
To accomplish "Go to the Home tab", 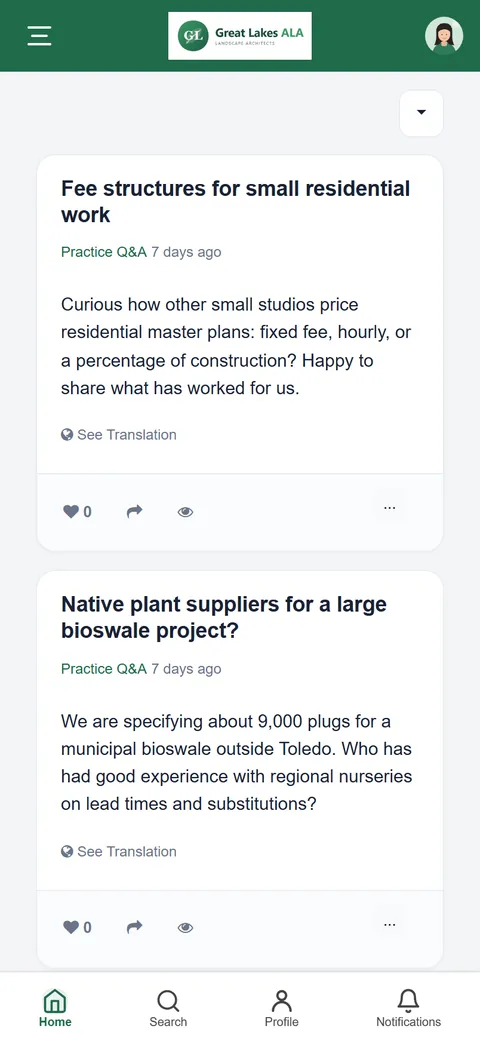I will (55, 1008).
